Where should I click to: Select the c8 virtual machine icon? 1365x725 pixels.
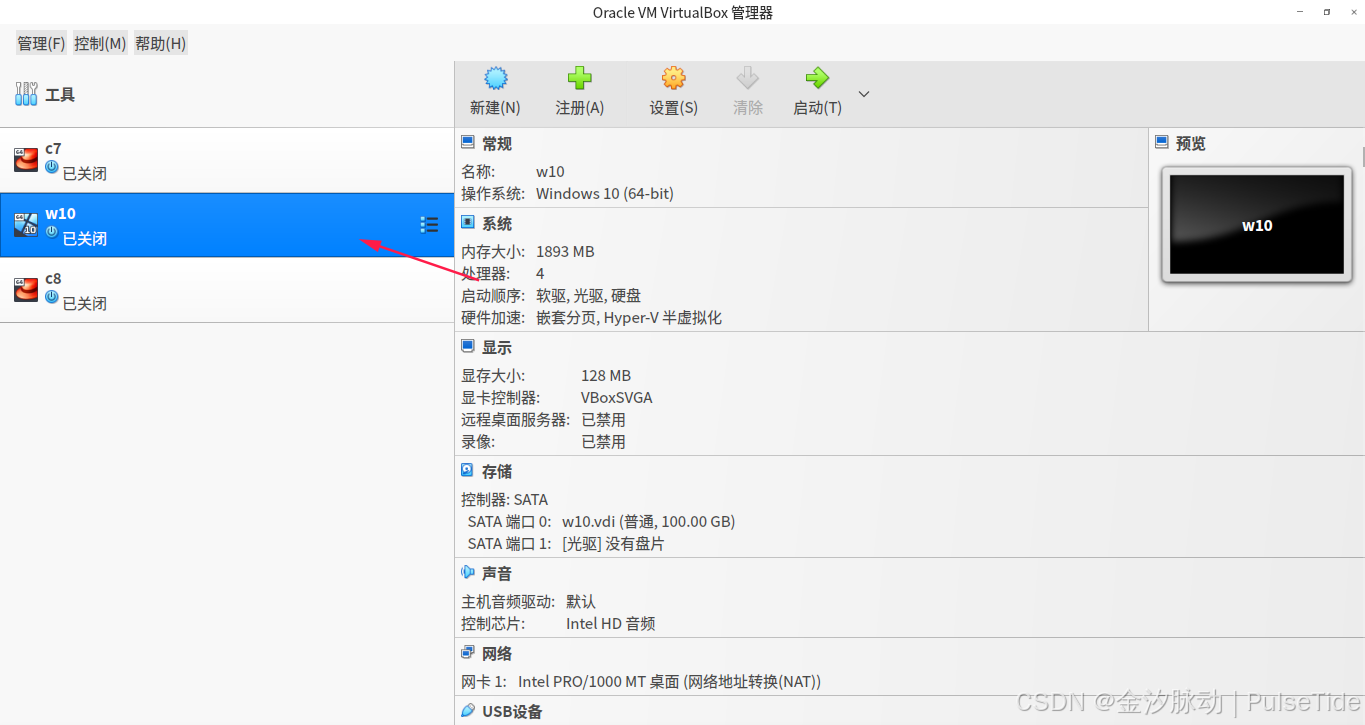[26, 290]
